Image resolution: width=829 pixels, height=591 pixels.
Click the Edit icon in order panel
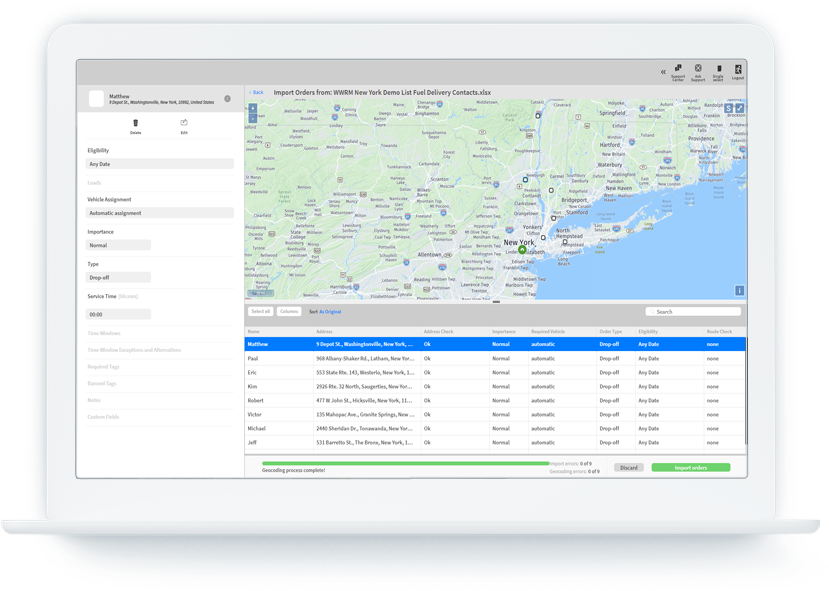click(184, 123)
